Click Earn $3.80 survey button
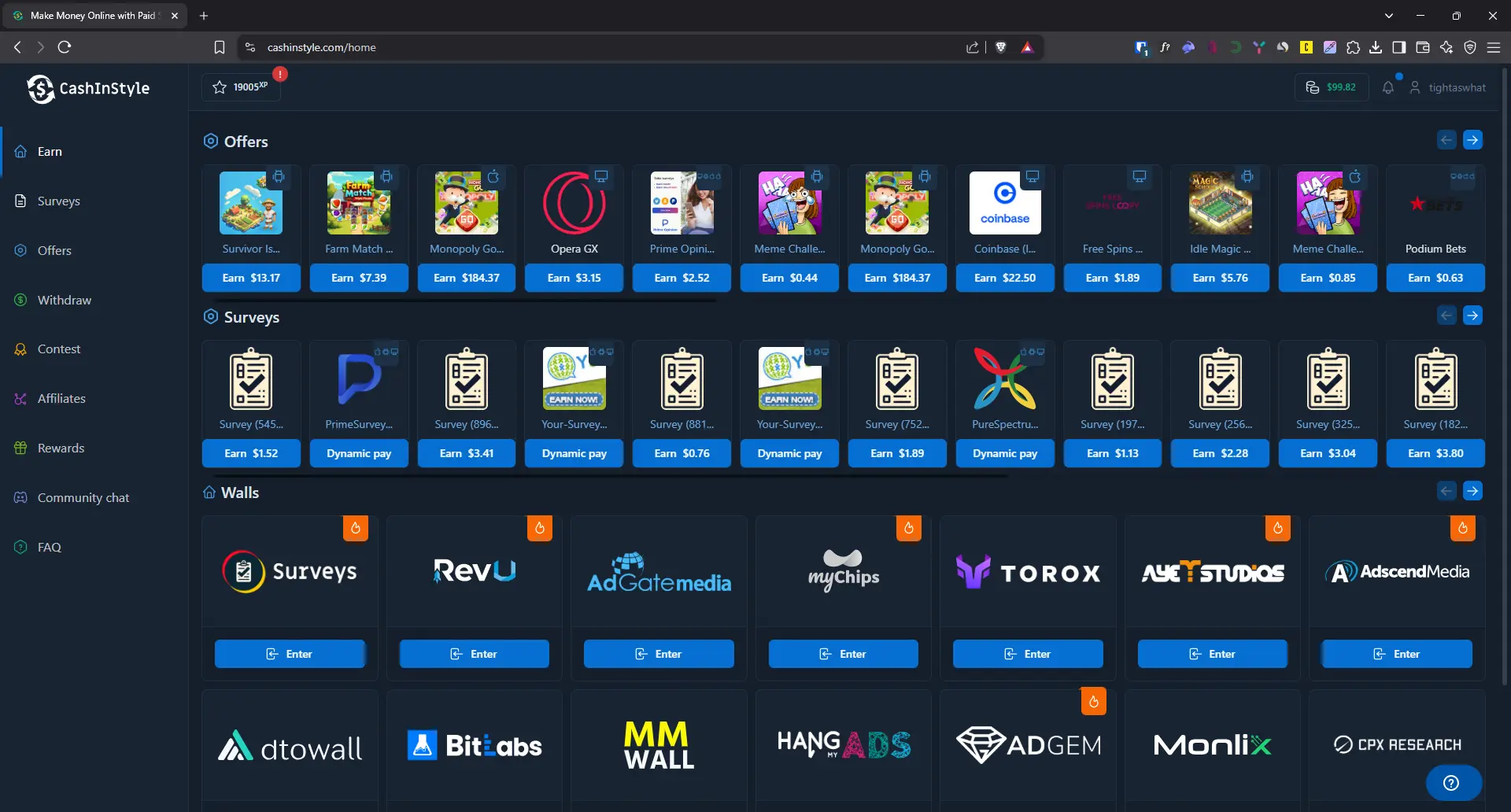 pos(1435,453)
